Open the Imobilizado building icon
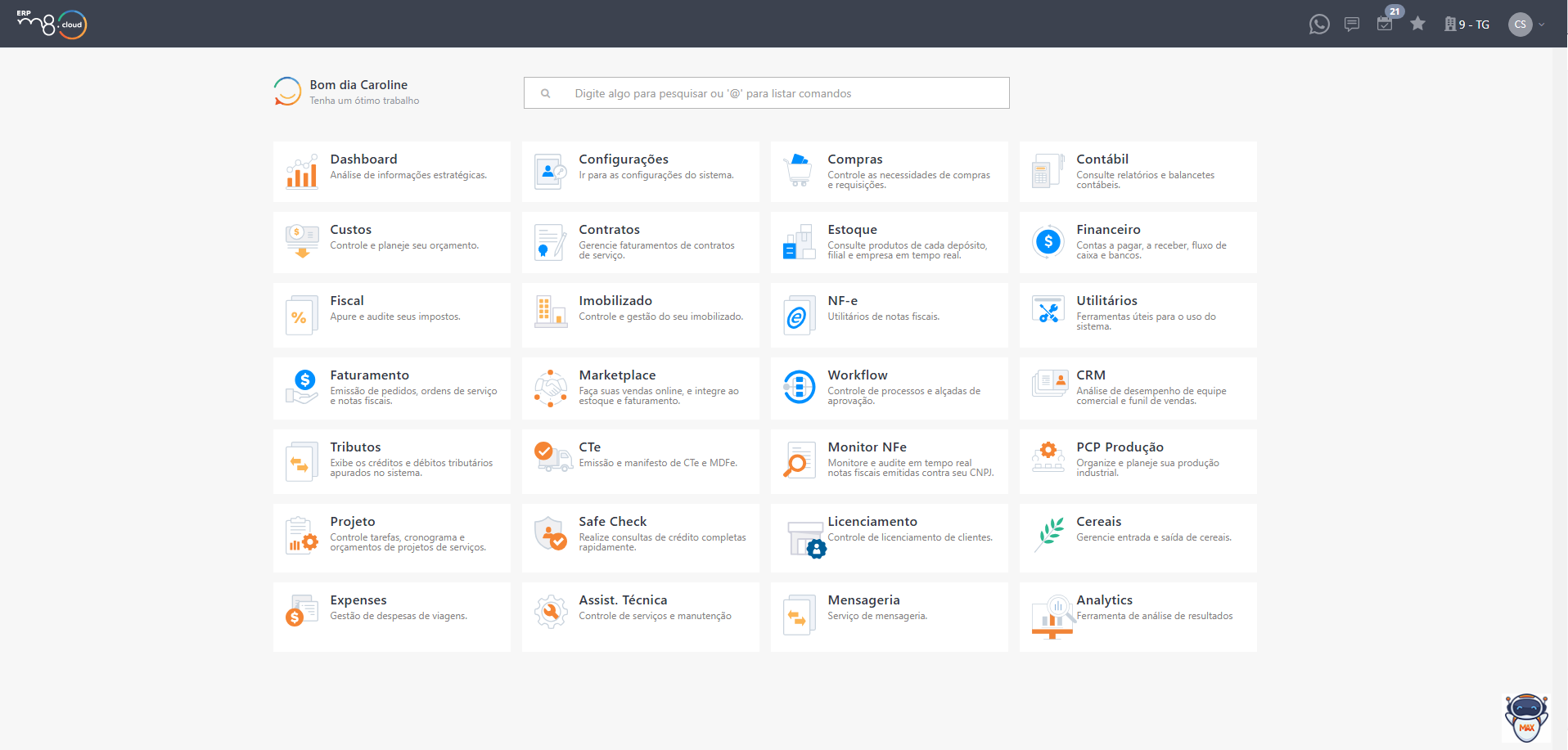The width and height of the screenshot is (1568, 750). (x=551, y=312)
